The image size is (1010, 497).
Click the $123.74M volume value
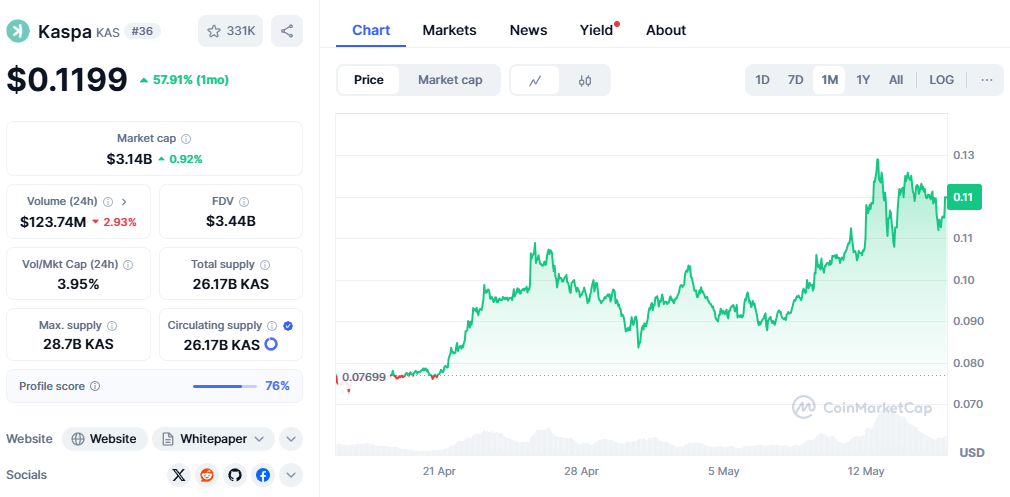[x=53, y=222]
